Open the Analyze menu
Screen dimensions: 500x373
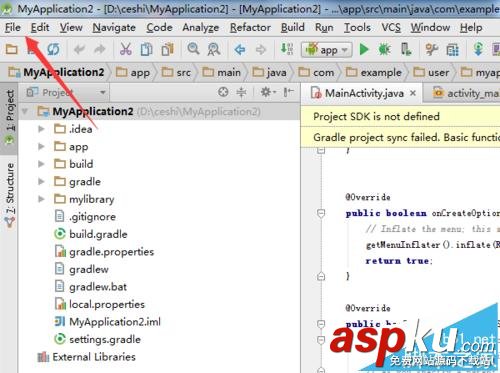201,27
